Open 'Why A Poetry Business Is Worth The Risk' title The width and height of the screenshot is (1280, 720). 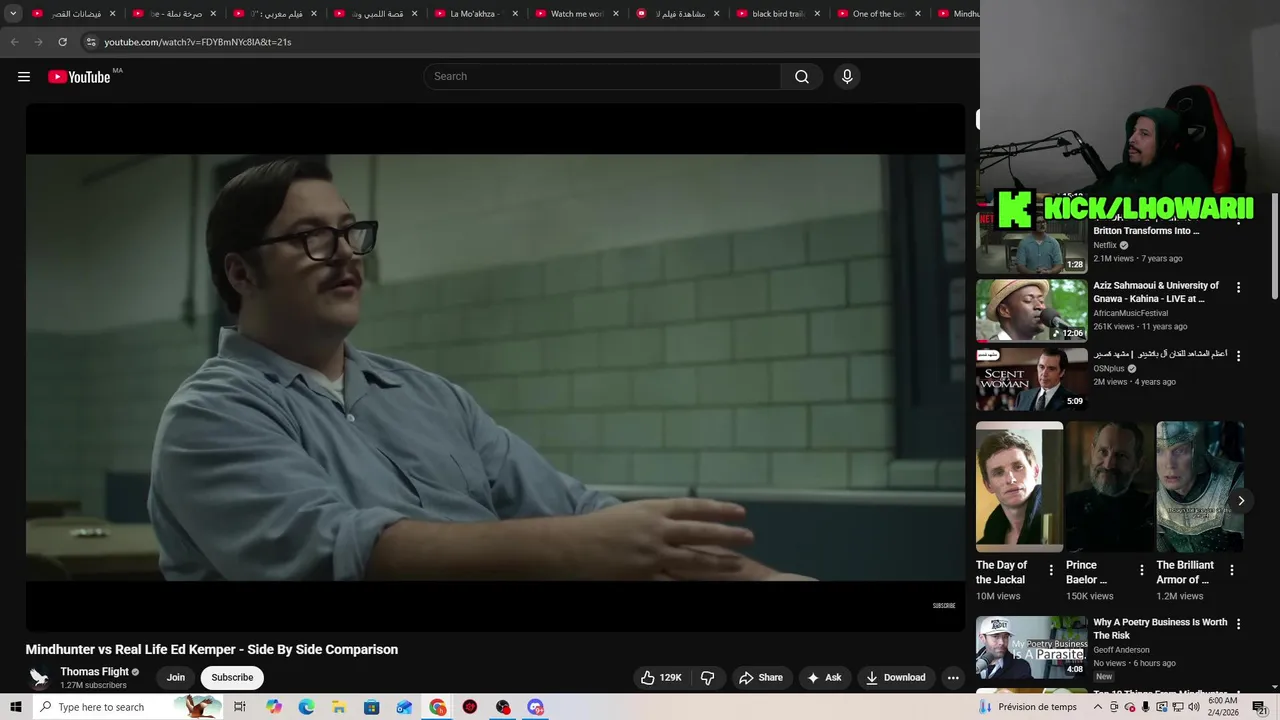(x=1160, y=629)
